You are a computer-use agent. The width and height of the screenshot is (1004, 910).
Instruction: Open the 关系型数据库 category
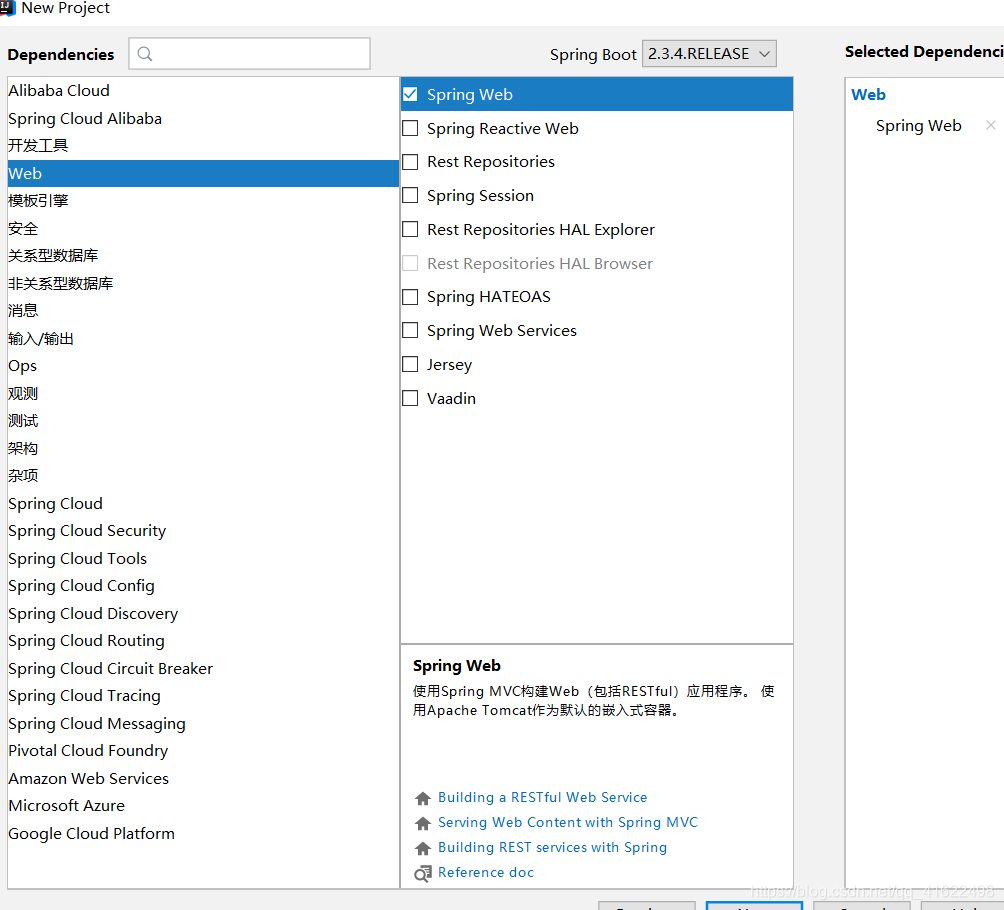[203, 256]
